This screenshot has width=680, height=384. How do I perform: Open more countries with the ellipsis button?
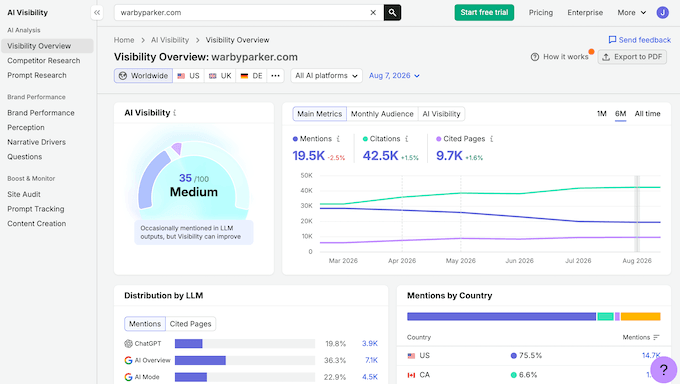tap(275, 75)
